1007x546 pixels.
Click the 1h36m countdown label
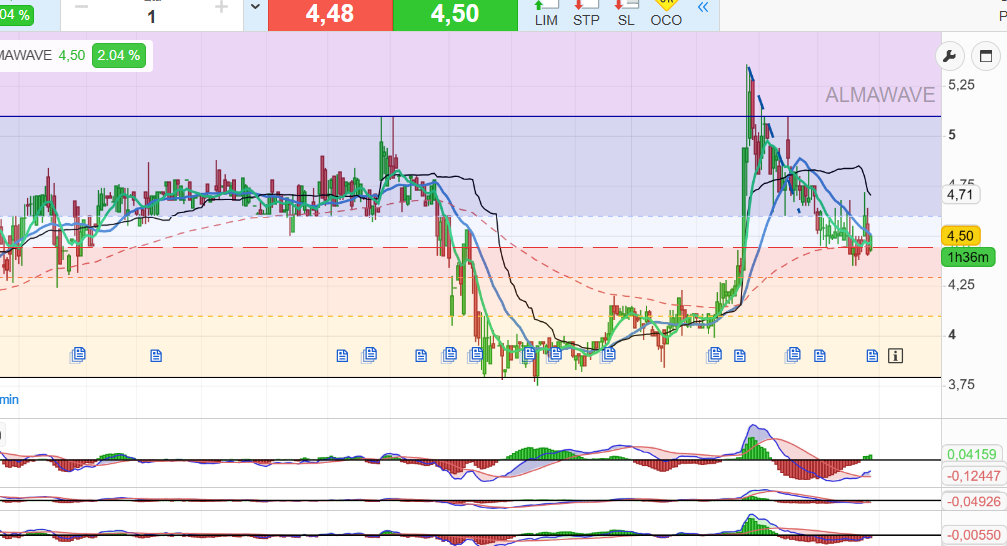coord(968,258)
